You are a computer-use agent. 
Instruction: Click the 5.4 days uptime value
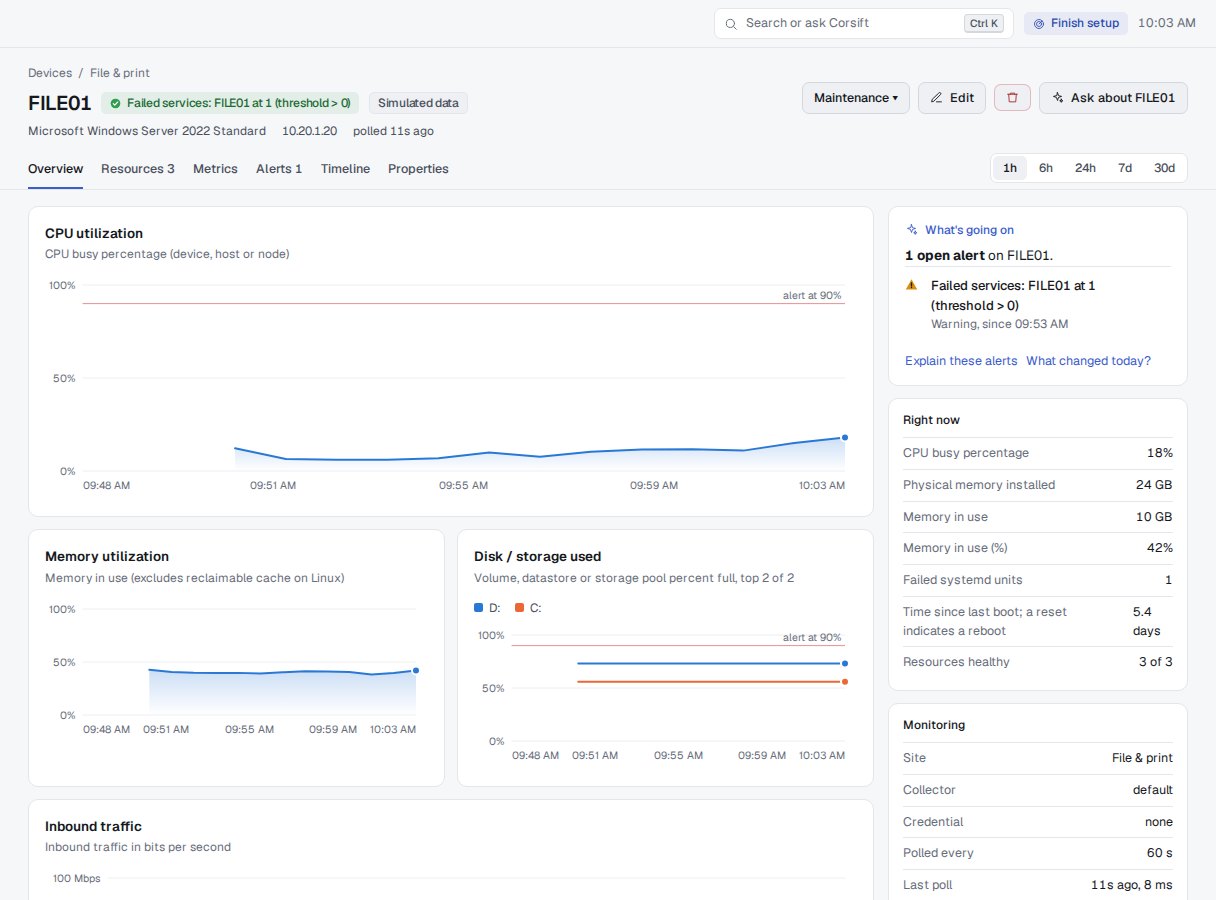click(1147, 621)
